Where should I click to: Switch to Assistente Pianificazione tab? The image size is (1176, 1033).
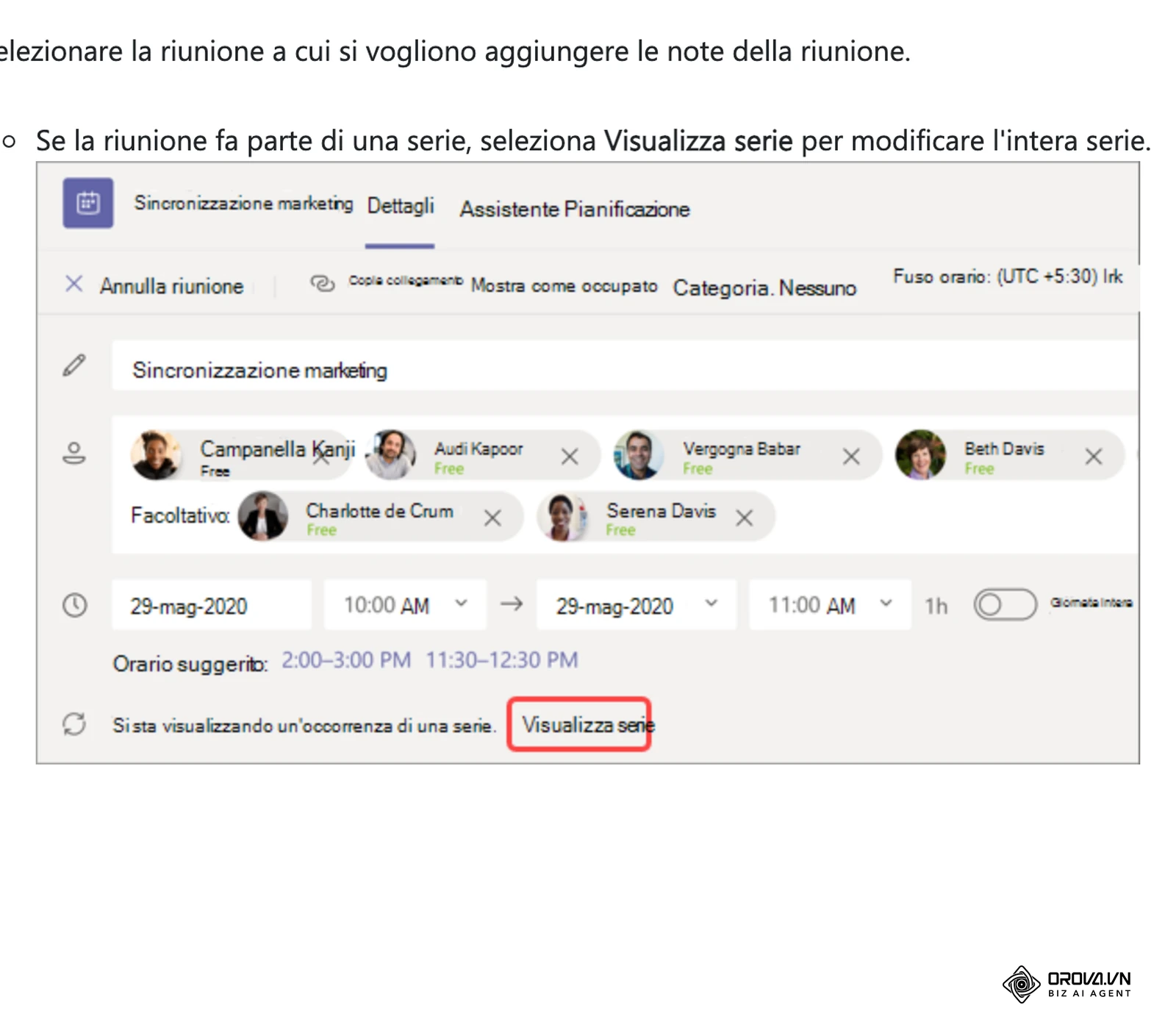pos(575,209)
